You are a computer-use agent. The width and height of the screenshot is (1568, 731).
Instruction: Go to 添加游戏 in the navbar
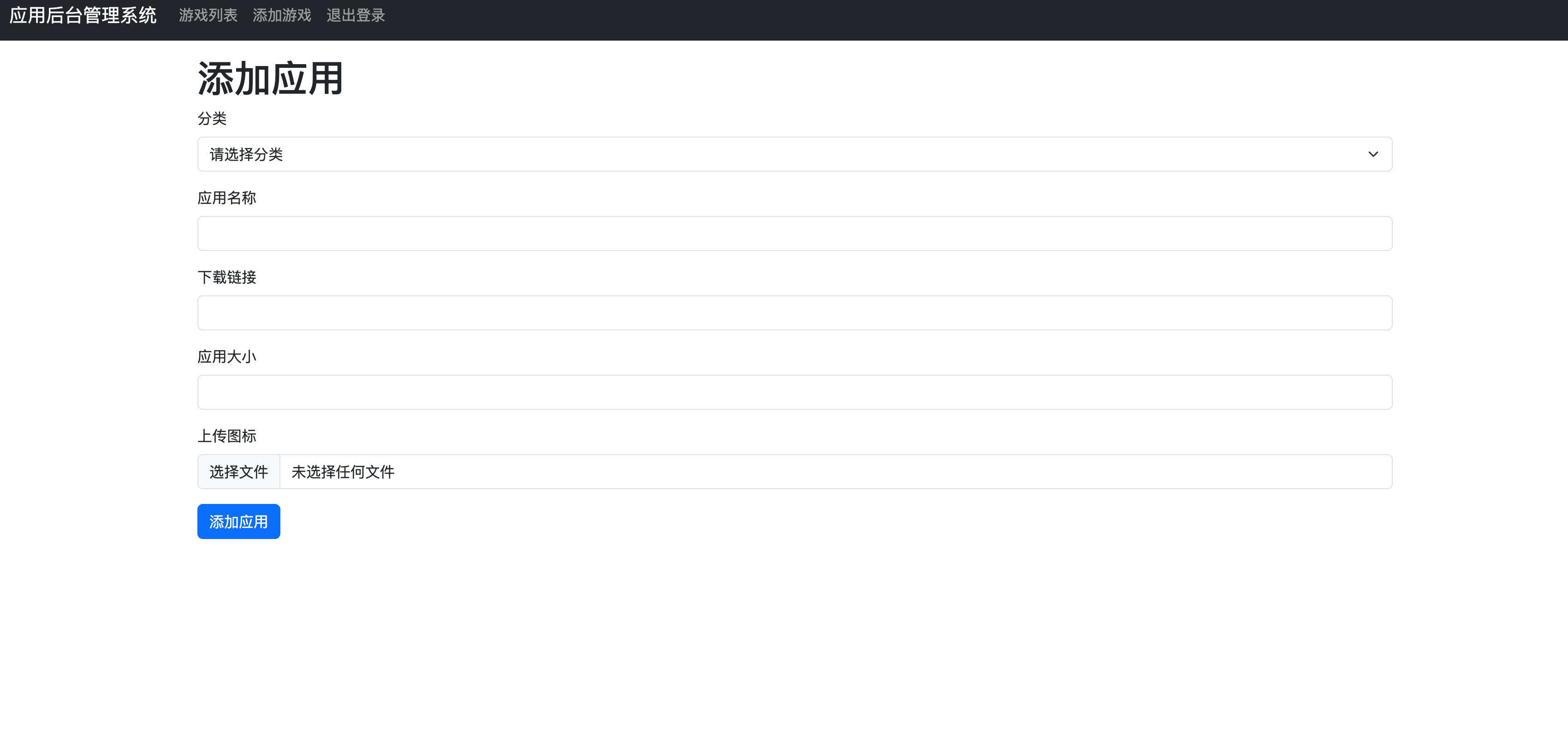pos(282,15)
